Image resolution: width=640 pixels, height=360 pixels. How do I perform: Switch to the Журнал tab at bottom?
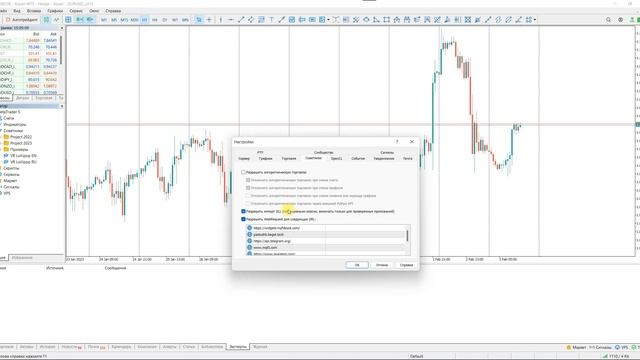click(260, 347)
